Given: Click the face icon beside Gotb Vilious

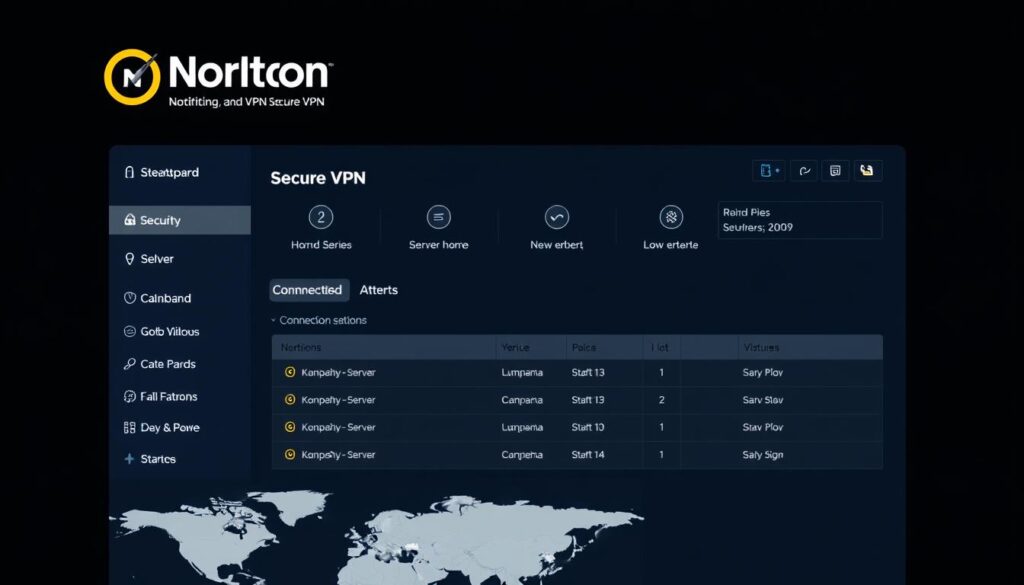Looking at the screenshot, I should [129, 331].
